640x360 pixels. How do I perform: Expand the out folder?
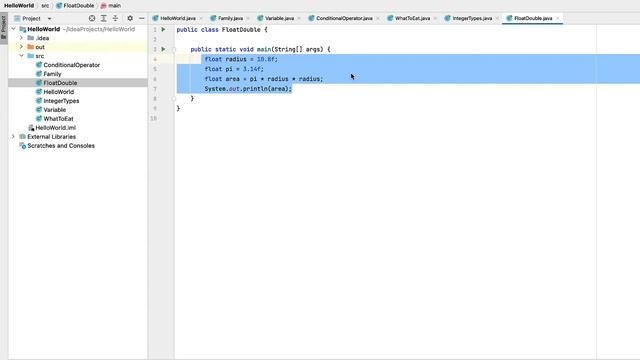click(21, 47)
